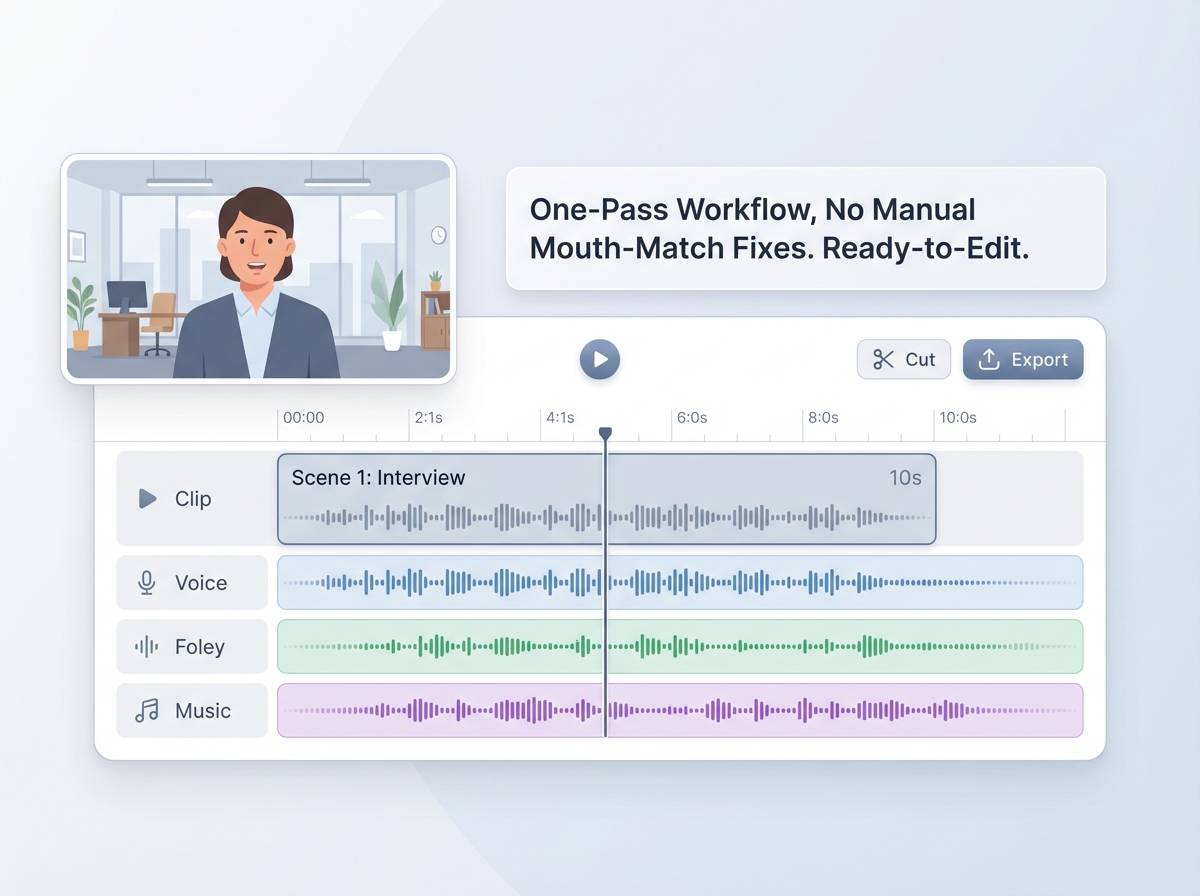
Task: Collapse the Music track row
Action: [x=192, y=711]
